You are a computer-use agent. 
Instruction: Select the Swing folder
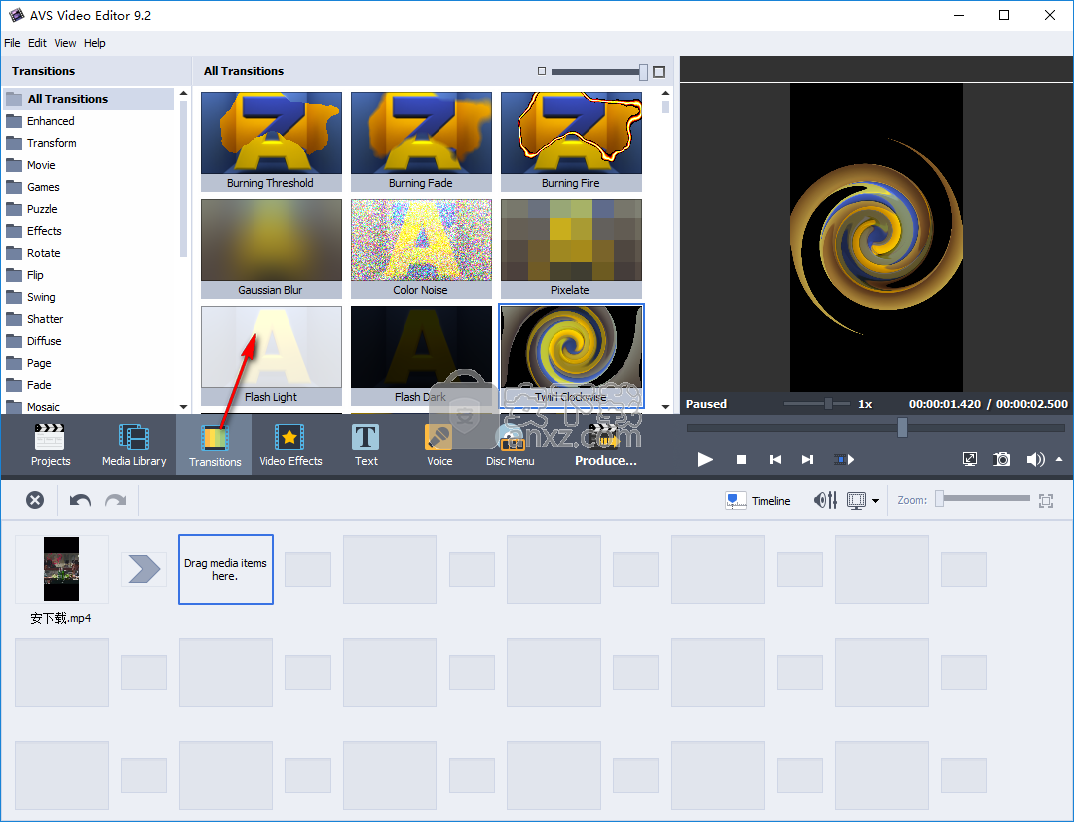point(88,297)
